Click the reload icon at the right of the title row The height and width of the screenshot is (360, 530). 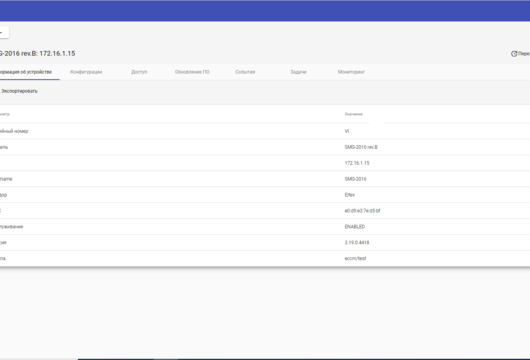514,53
